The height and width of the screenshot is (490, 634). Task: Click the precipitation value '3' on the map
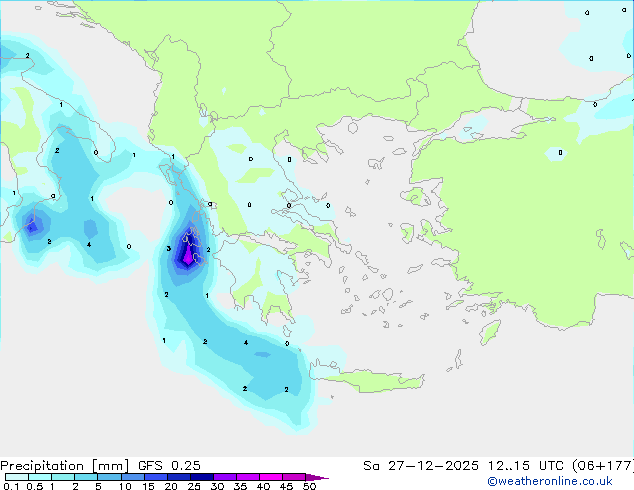coord(169,249)
